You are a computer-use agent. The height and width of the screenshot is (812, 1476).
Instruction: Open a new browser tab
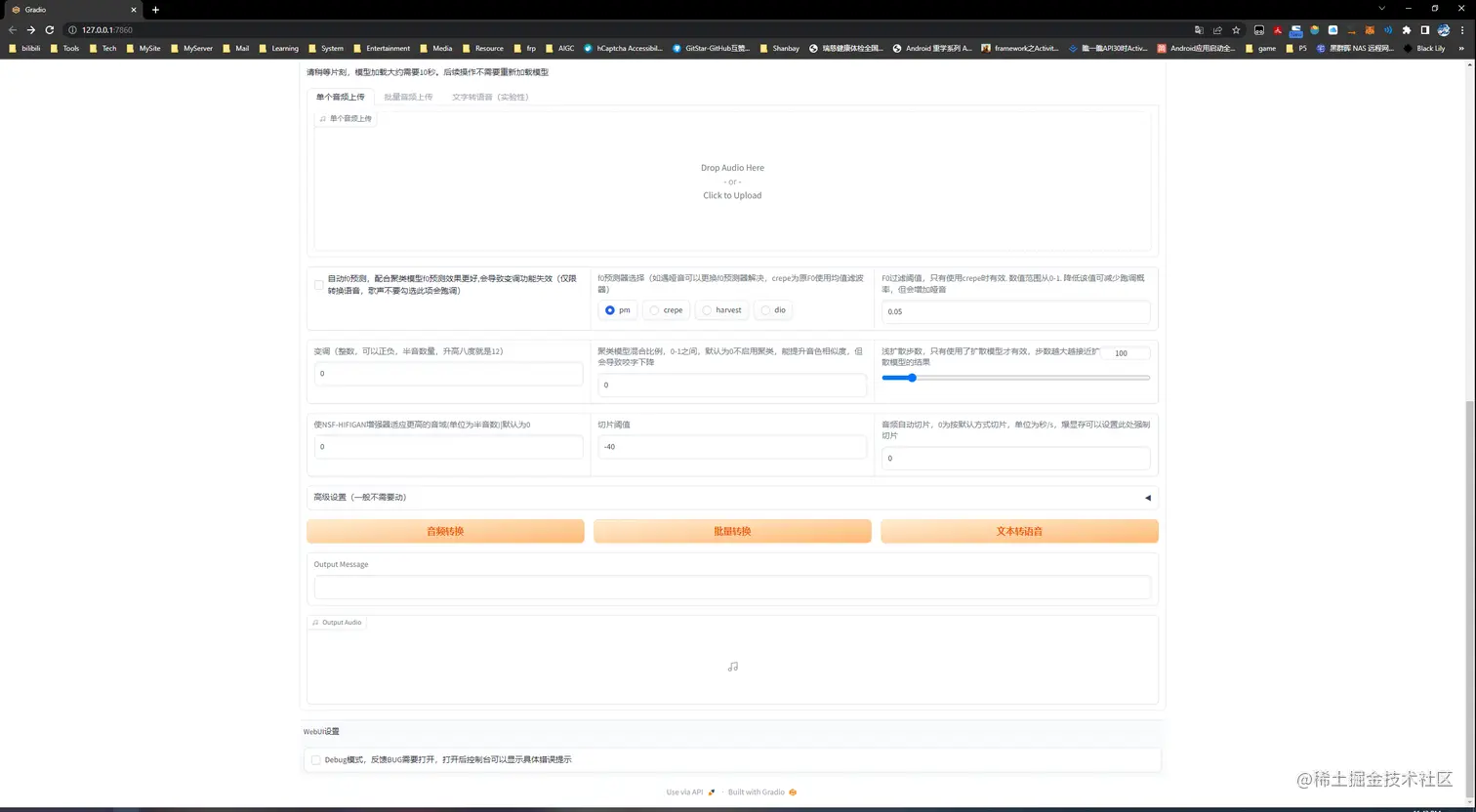click(x=155, y=10)
